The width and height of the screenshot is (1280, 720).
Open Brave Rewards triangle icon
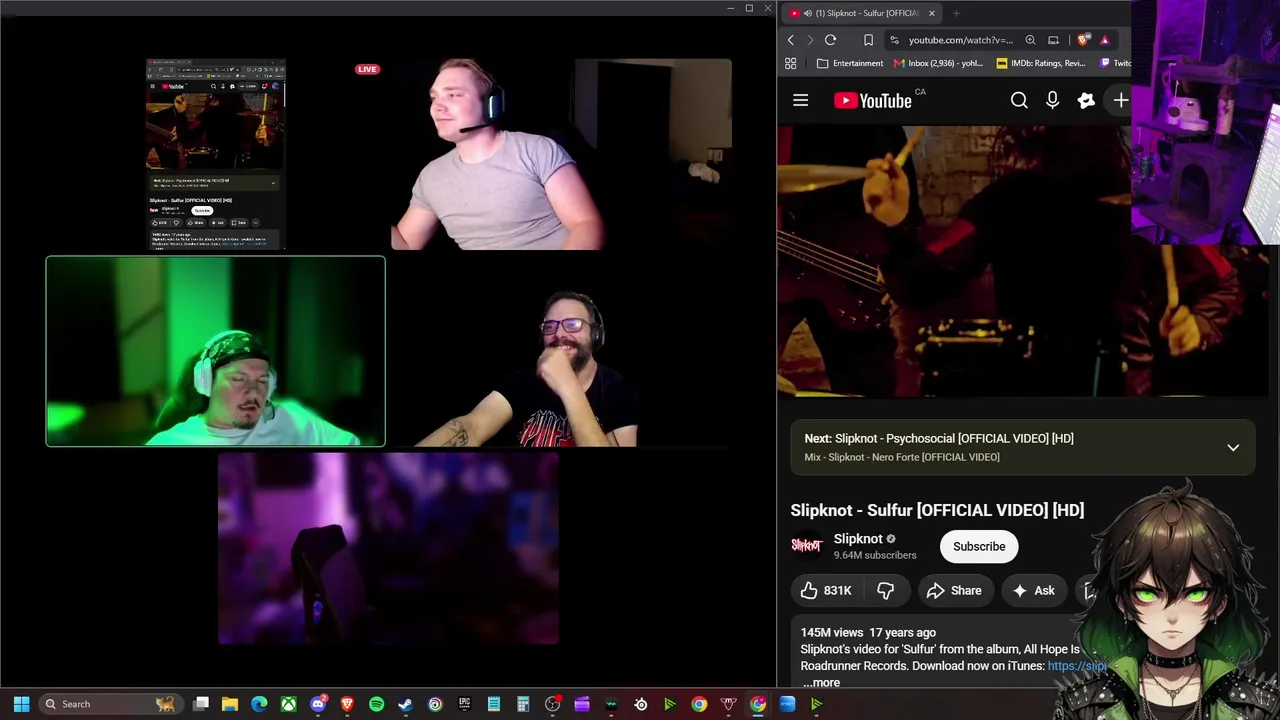(1105, 40)
